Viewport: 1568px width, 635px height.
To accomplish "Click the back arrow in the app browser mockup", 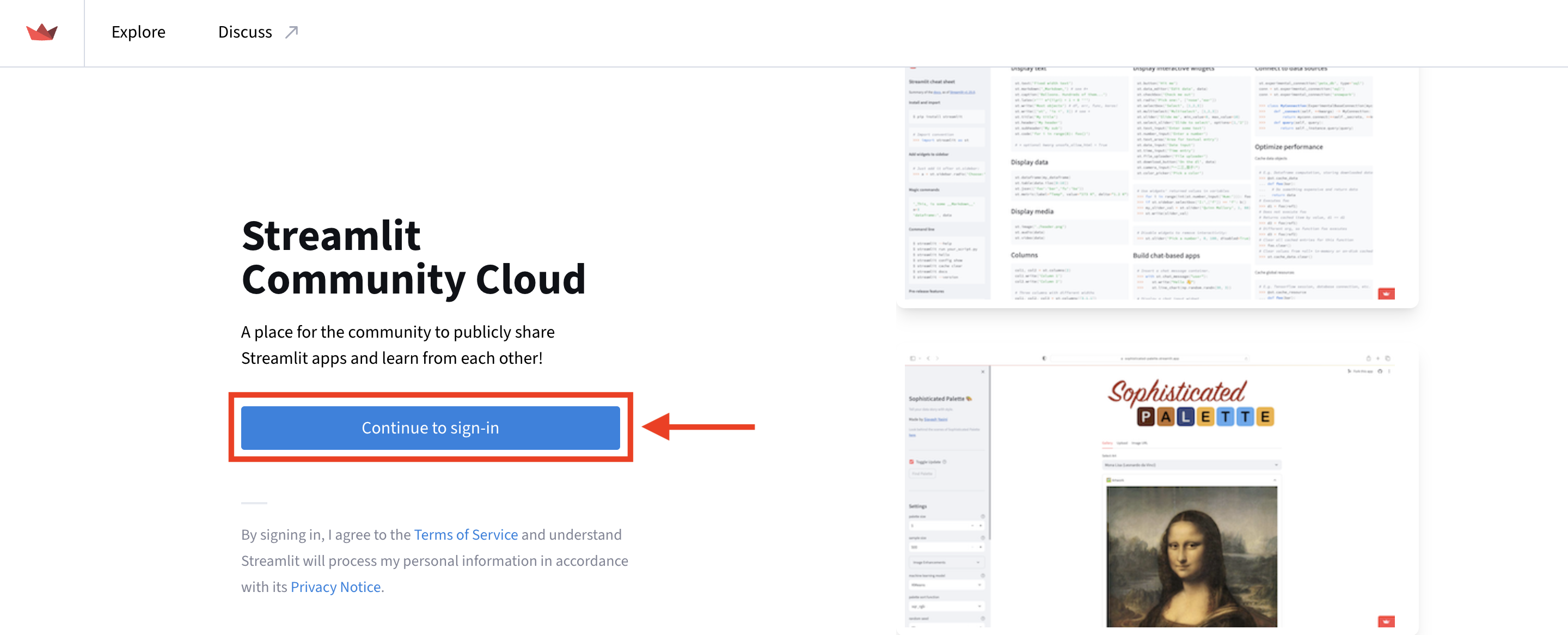I will 928,358.
